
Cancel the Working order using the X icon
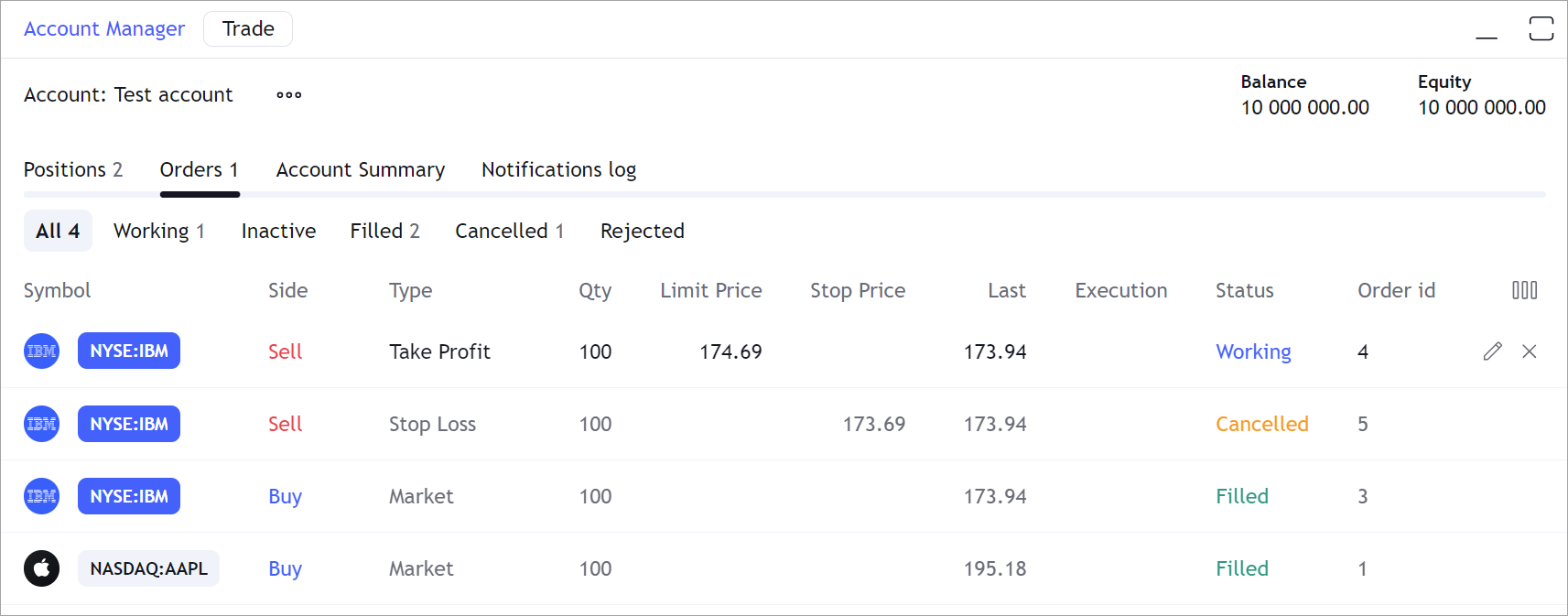[x=1530, y=351]
